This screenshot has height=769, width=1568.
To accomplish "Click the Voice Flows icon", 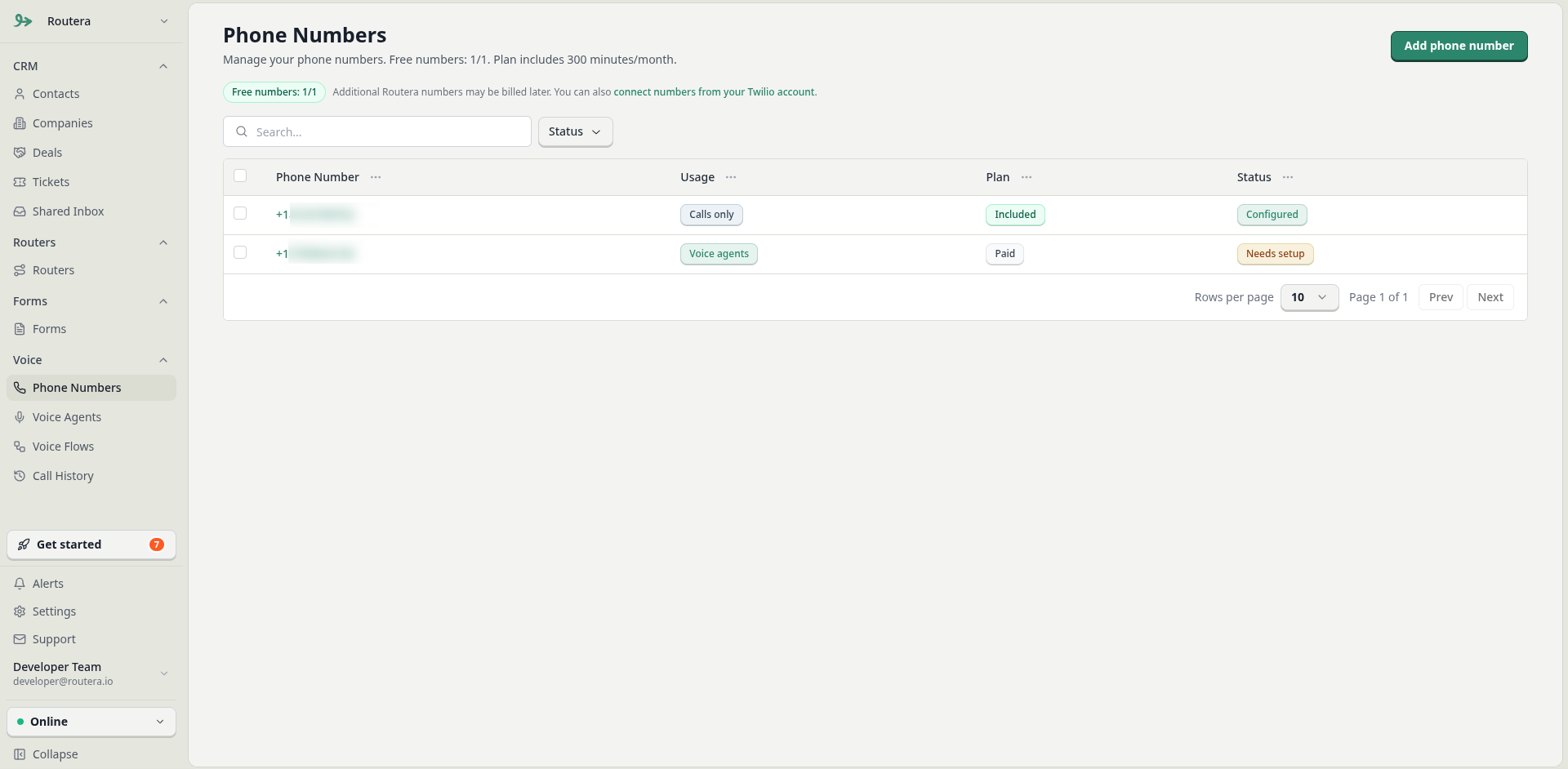I will [x=20, y=447].
